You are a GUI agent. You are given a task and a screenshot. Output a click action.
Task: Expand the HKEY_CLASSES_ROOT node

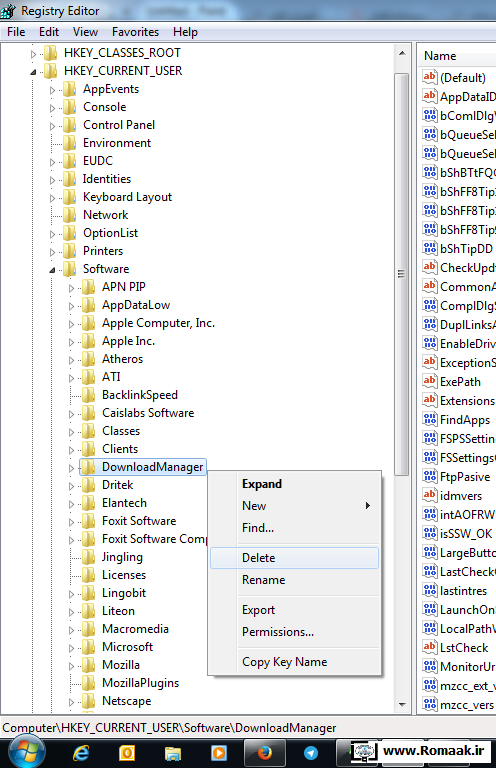[x=33, y=54]
